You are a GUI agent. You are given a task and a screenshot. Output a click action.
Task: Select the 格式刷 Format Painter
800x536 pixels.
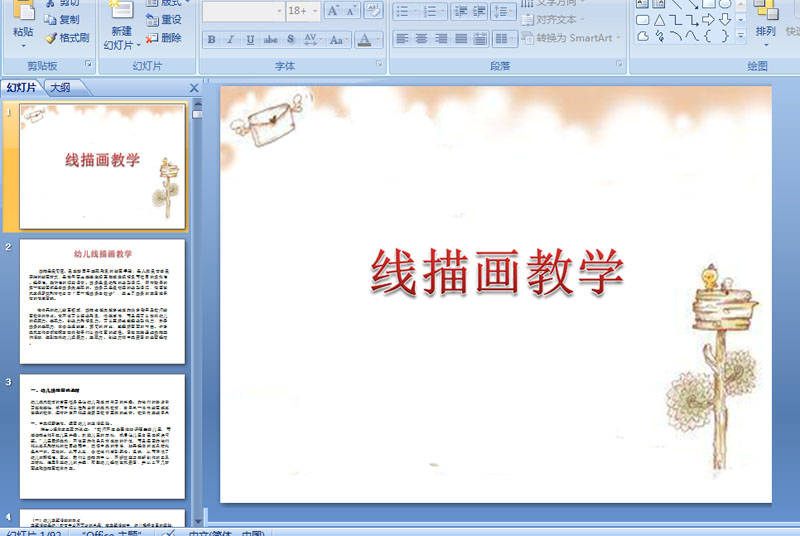pos(66,38)
